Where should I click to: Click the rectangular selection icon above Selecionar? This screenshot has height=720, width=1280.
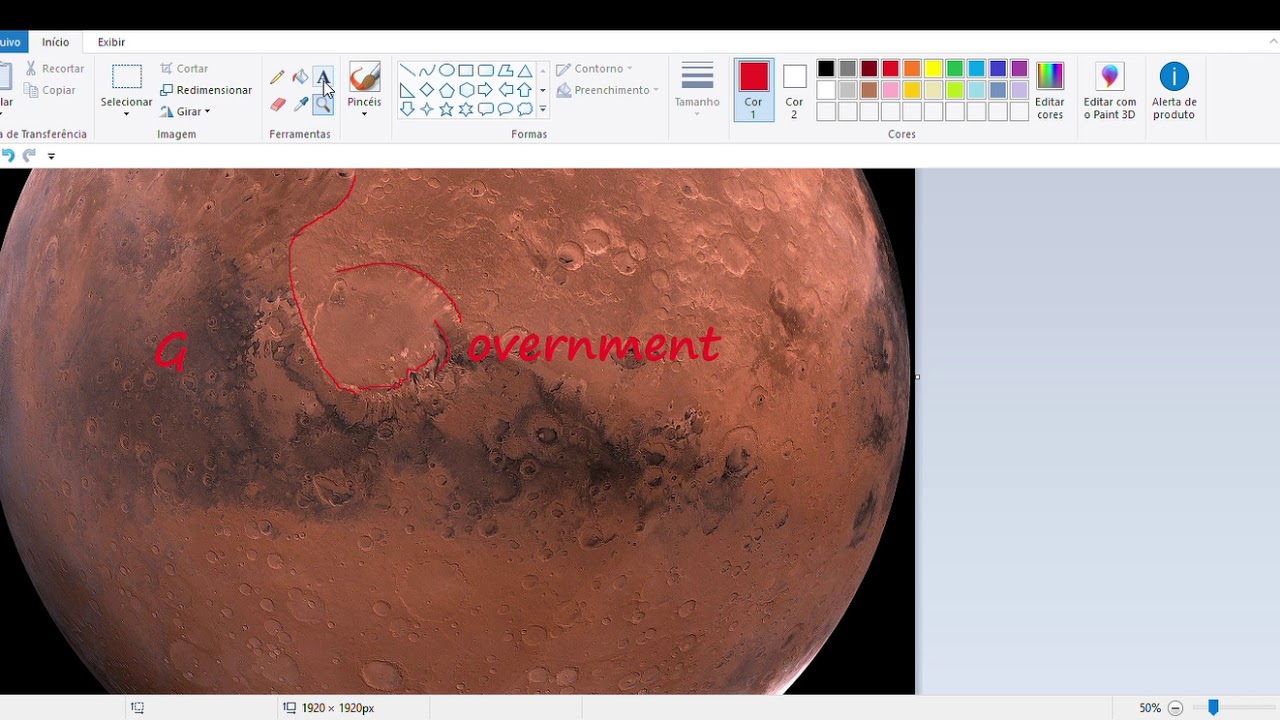126,78
